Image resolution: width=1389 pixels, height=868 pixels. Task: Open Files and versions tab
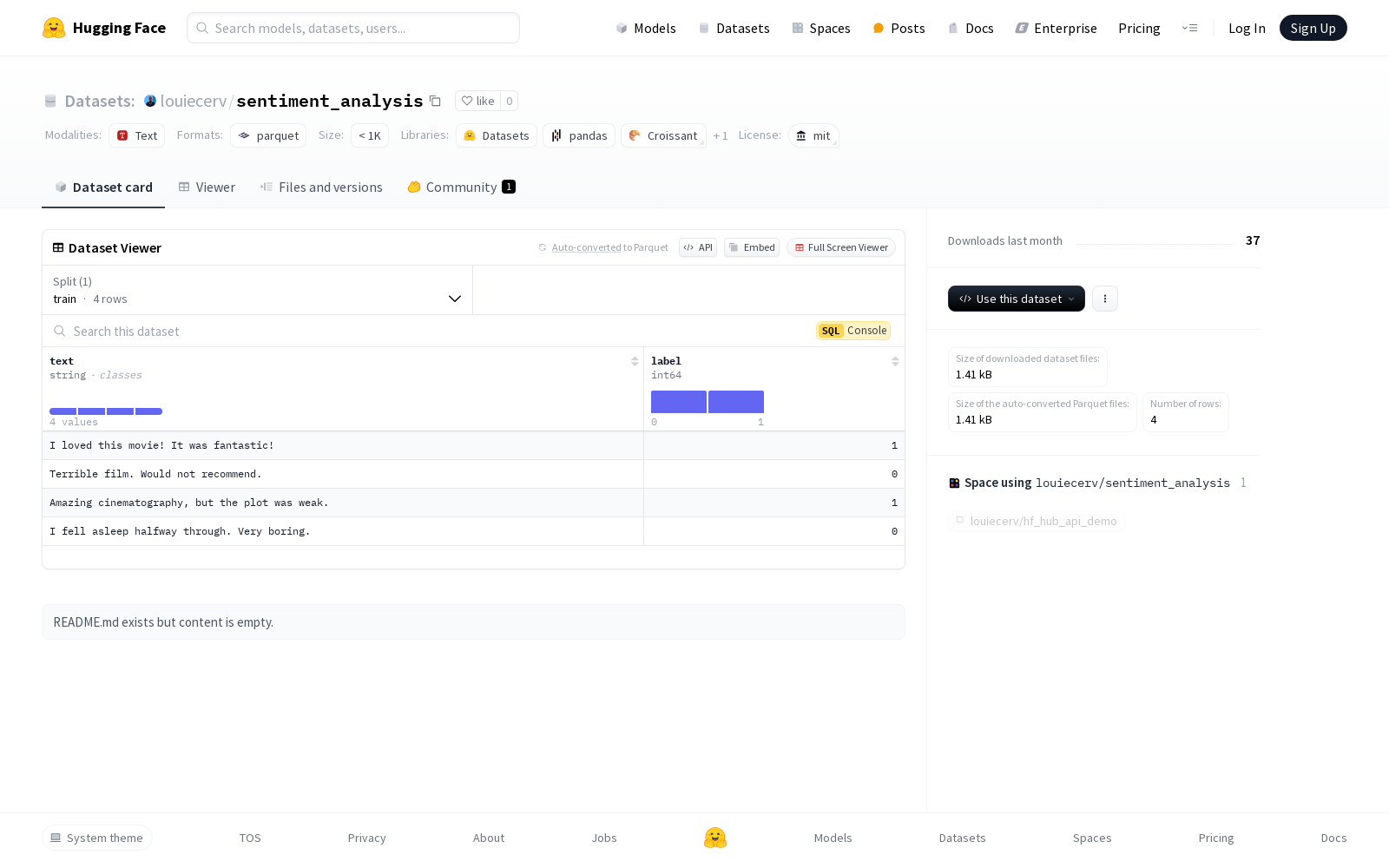click(321, 187)
